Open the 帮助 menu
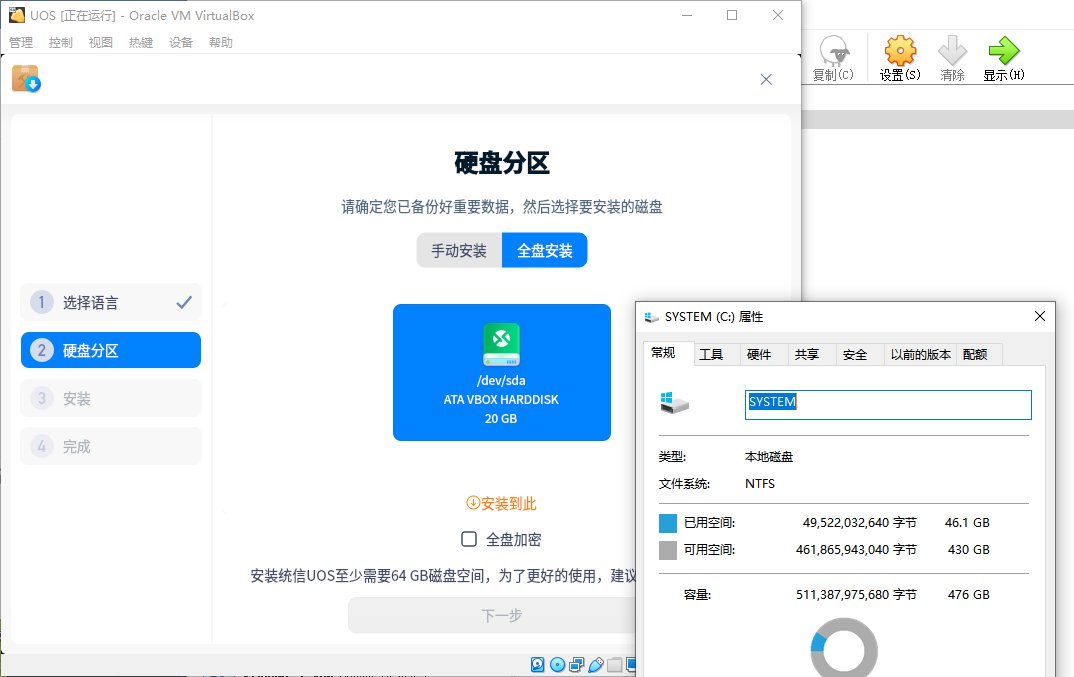 coord(221,42)
